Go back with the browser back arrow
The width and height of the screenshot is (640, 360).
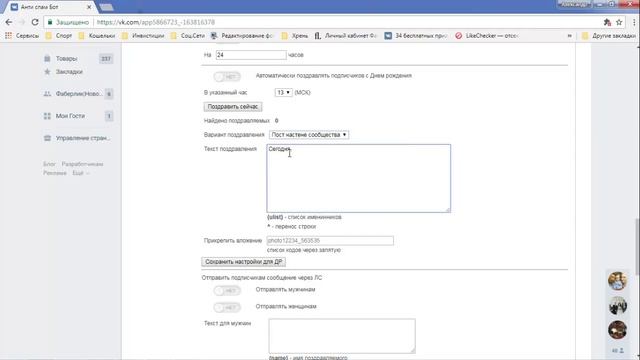pos(9,22)
